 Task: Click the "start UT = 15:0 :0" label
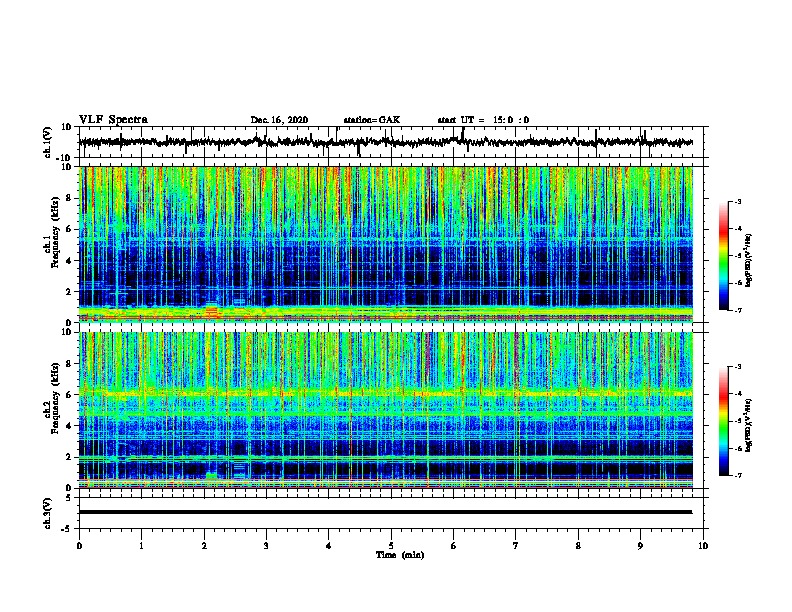(x=483, y=120)
